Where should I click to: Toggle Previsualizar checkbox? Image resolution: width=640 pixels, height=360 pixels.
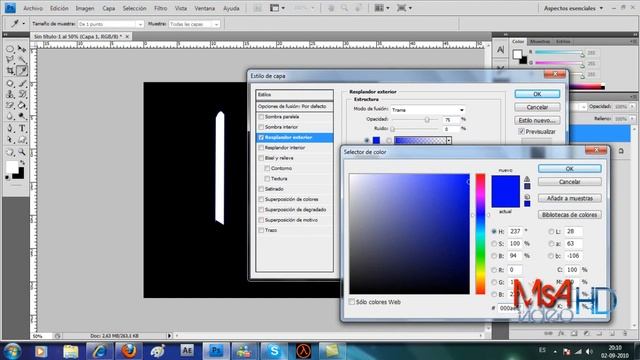pyautogui.click(x=521, y=131)
